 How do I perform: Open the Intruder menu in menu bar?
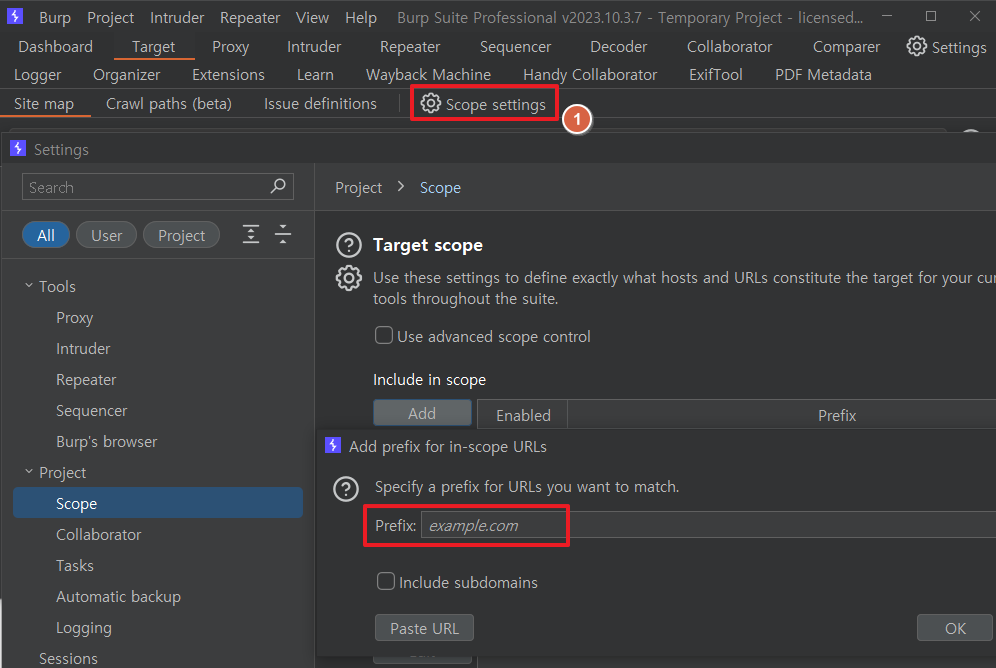[x=177, y=18]
